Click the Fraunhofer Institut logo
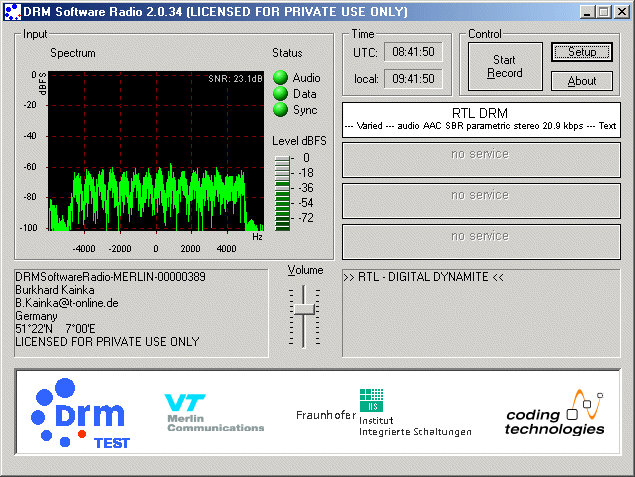 tap(383, 413)
